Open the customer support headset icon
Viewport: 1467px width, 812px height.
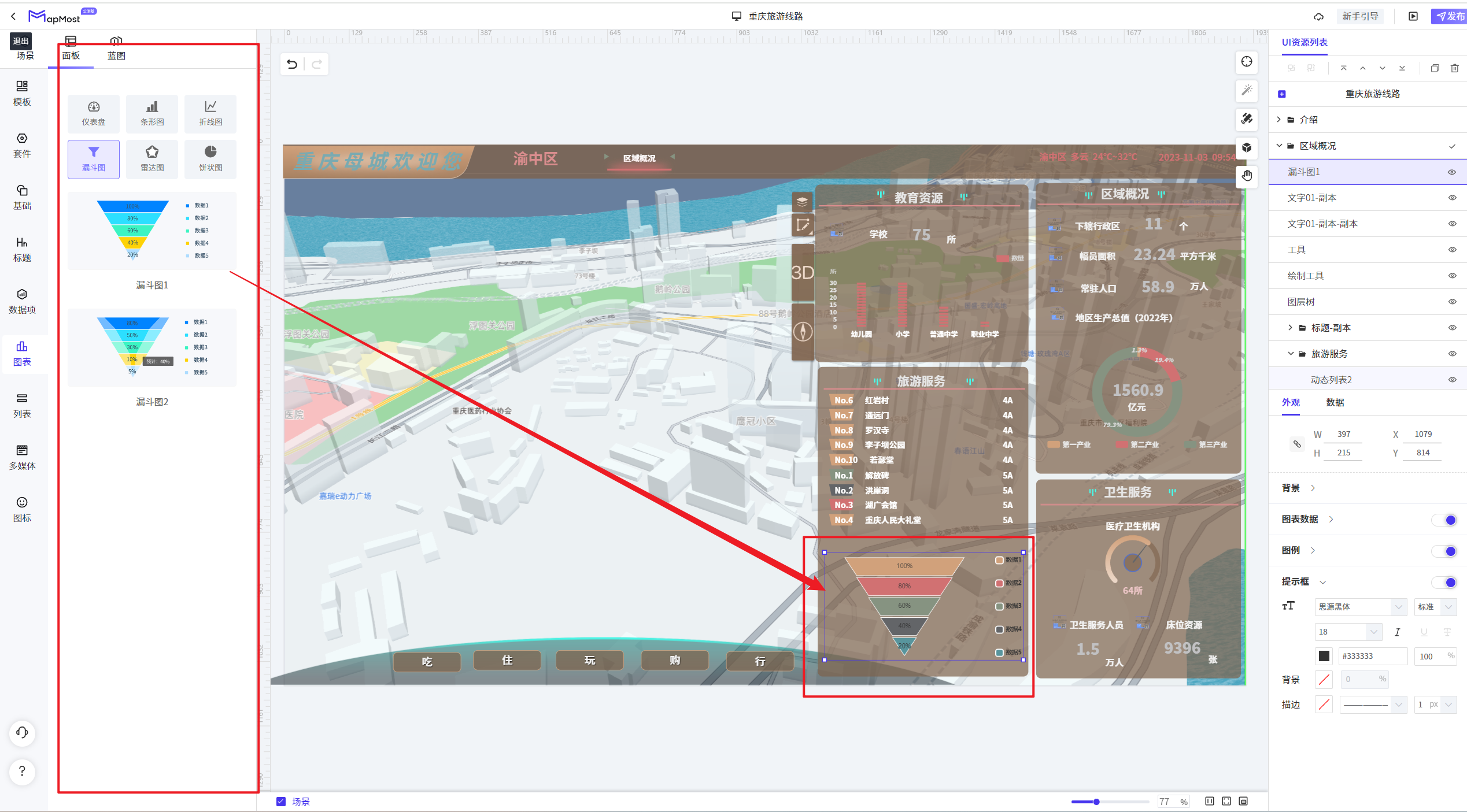point(22,733)
